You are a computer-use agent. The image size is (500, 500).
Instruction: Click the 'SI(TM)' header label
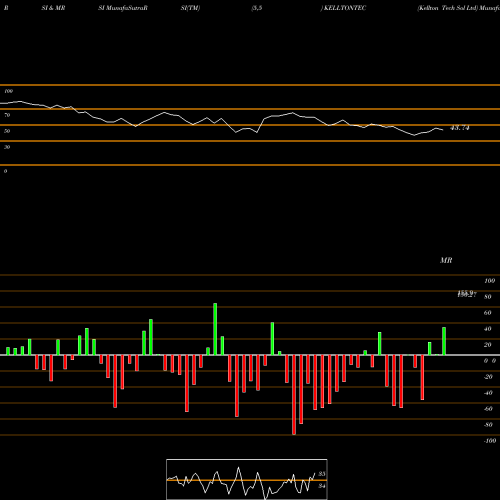pyautogui.click(x=190, y=8)
